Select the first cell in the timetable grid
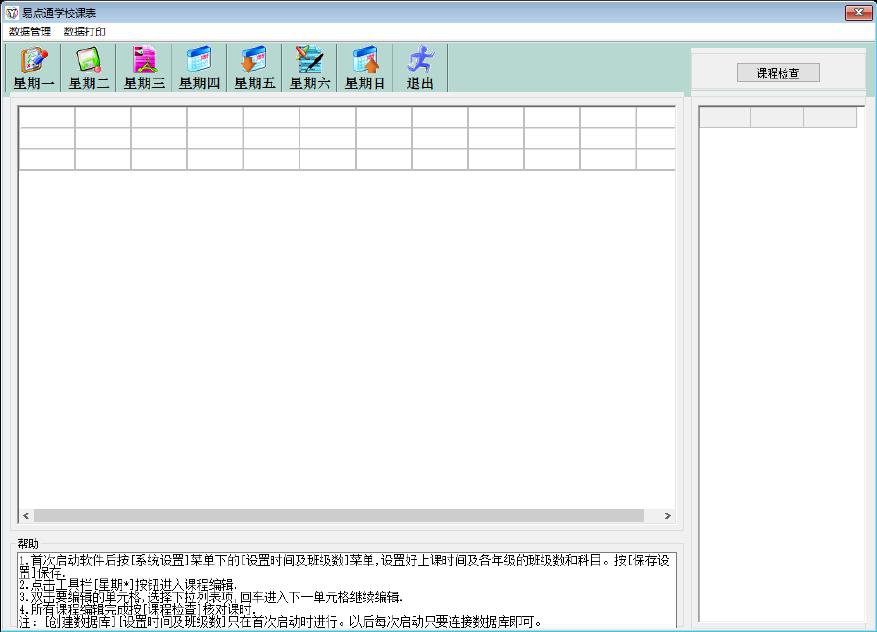 click(x=47, y=117)
